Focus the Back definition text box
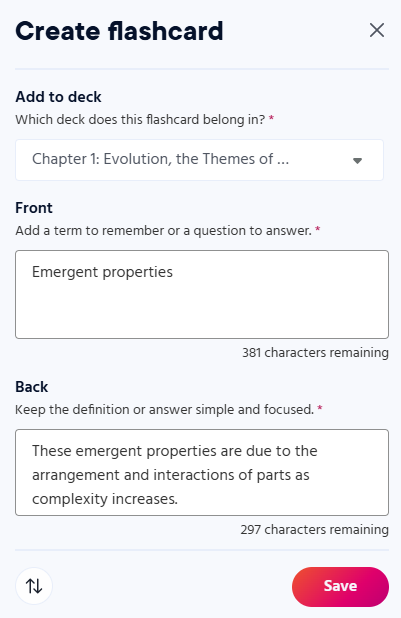The image size is (401, 618). [202, 472]
